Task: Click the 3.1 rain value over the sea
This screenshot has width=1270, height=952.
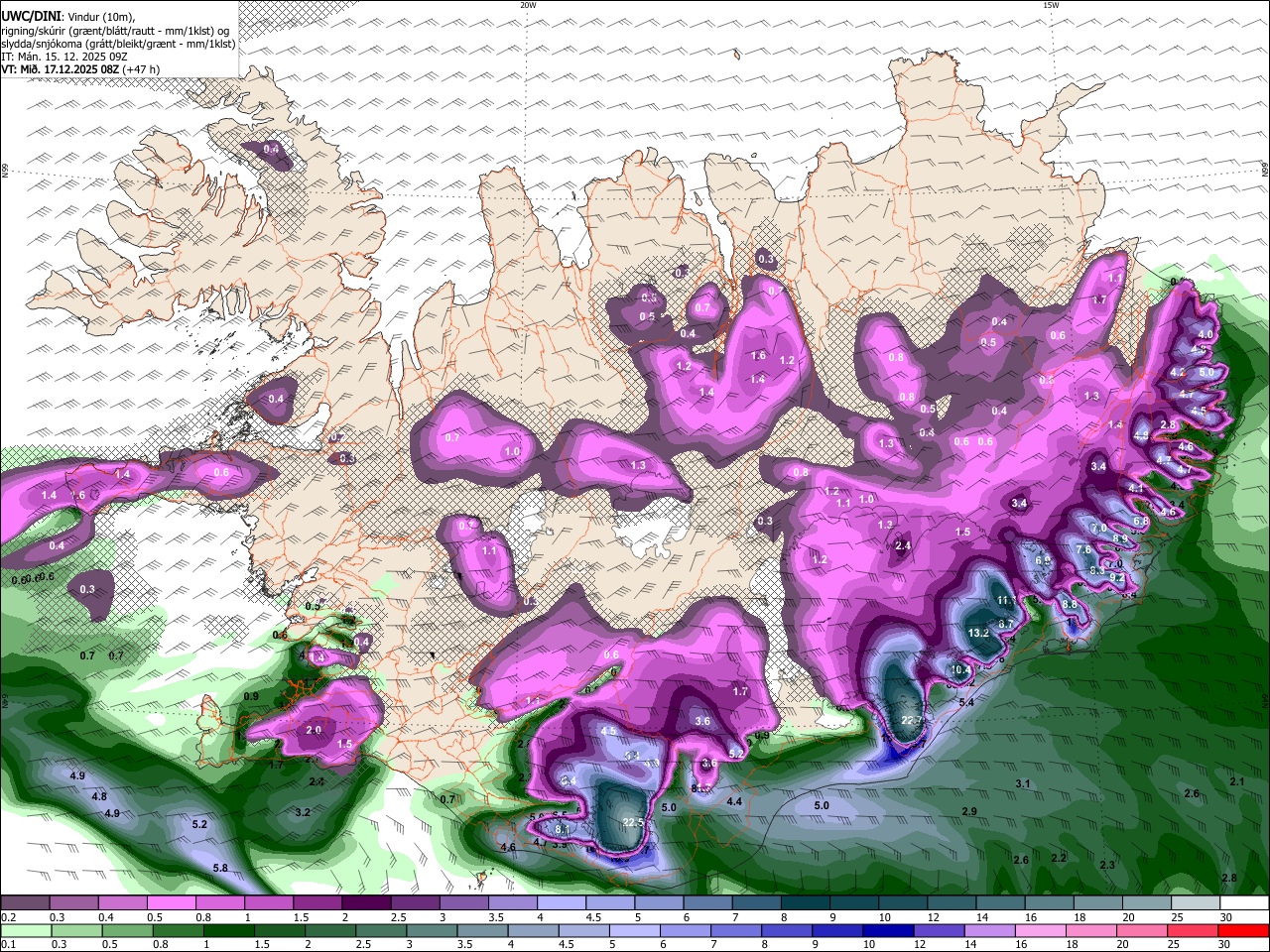Action: point(1024,783)
